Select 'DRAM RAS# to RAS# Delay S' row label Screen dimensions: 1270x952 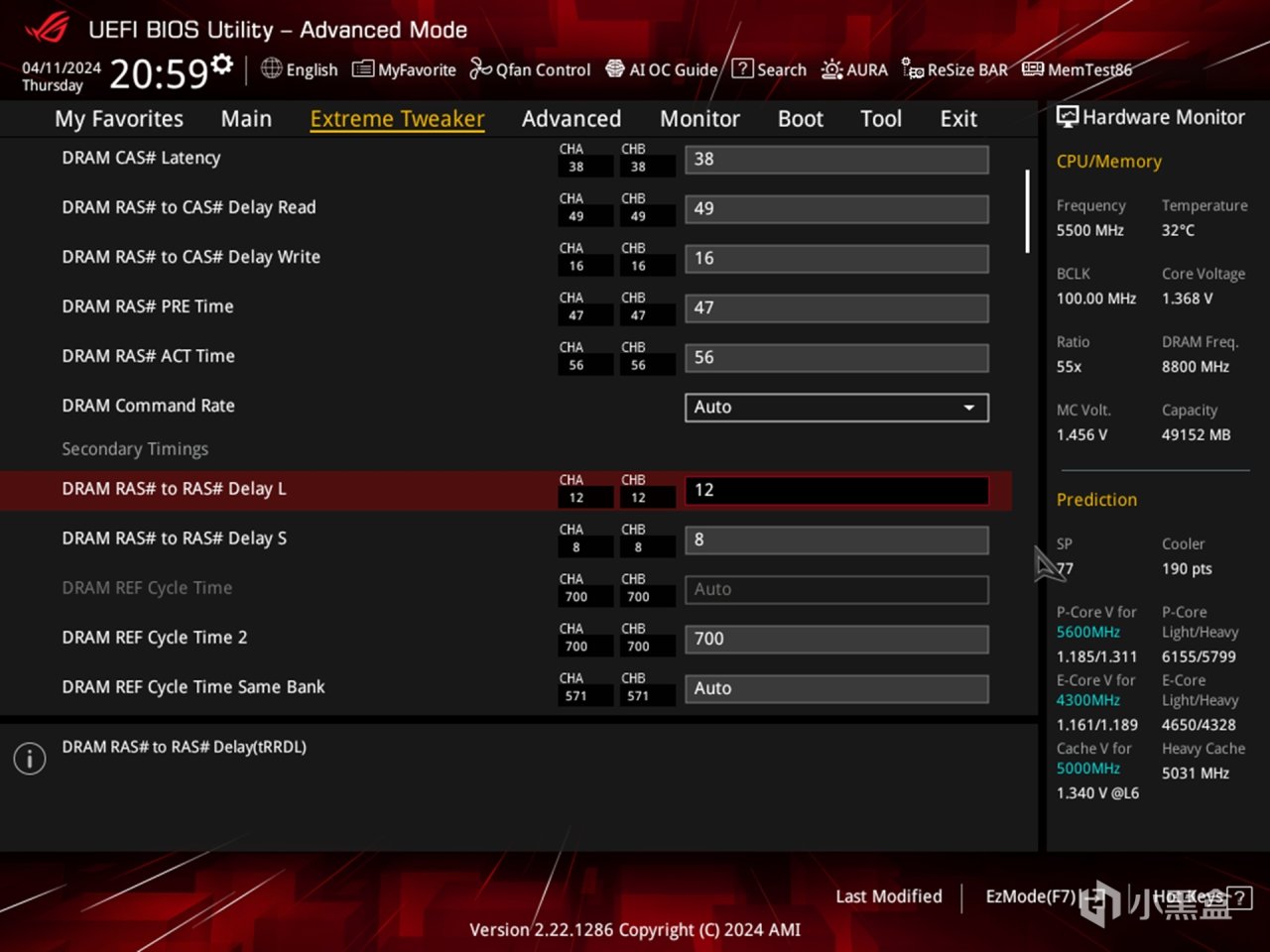[174, 538]
